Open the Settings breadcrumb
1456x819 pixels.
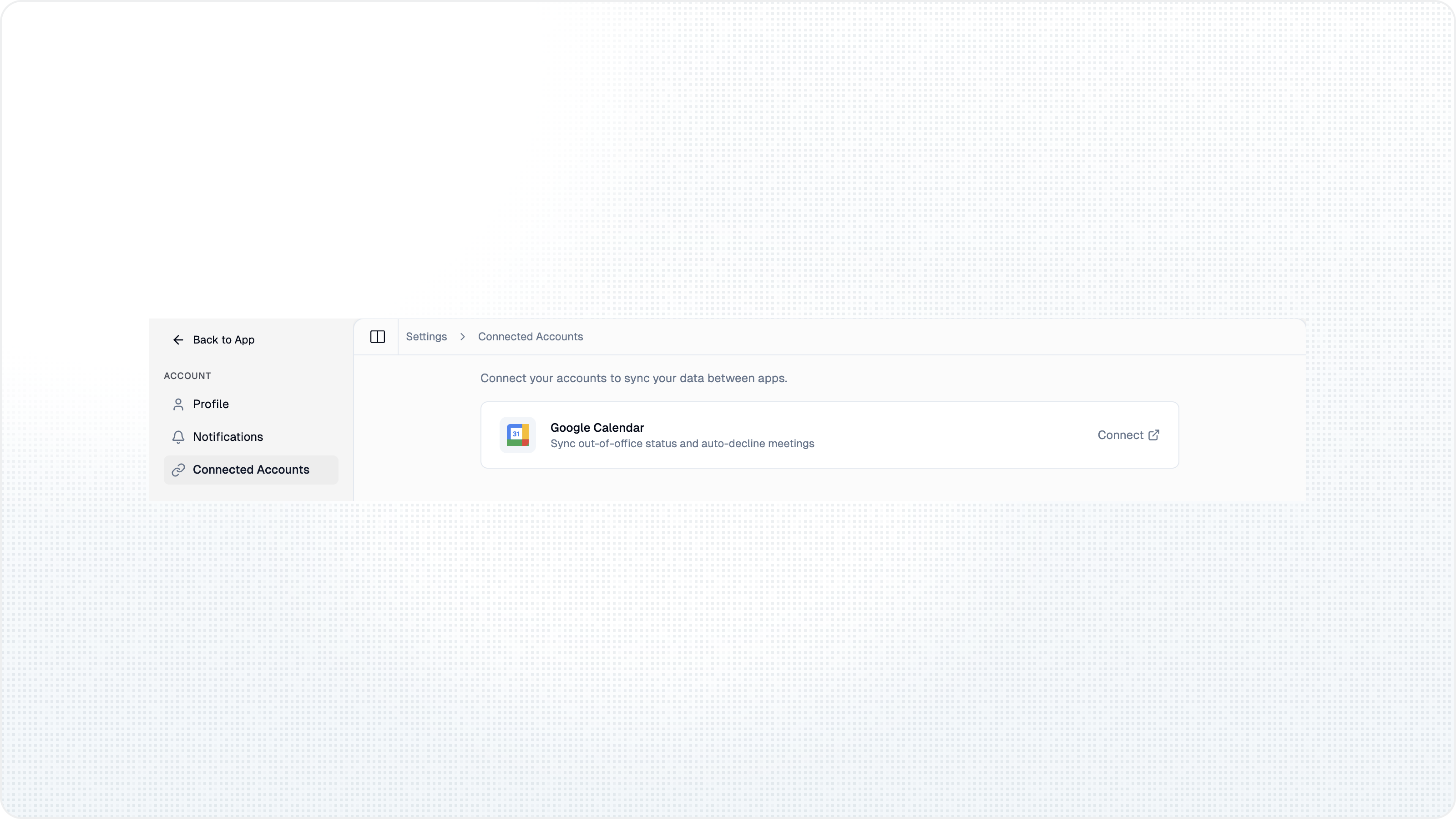point(426,336)
